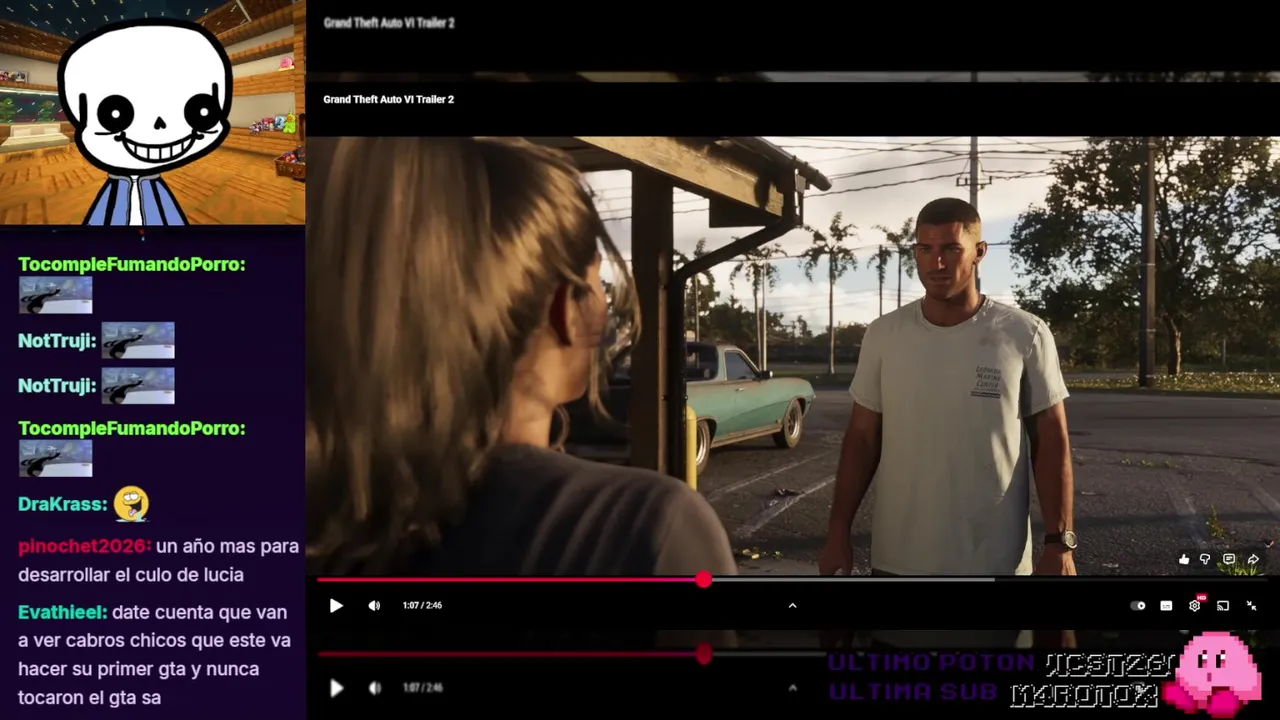Click the message 'desarrollar el culo de lucia'

point(131,575)
